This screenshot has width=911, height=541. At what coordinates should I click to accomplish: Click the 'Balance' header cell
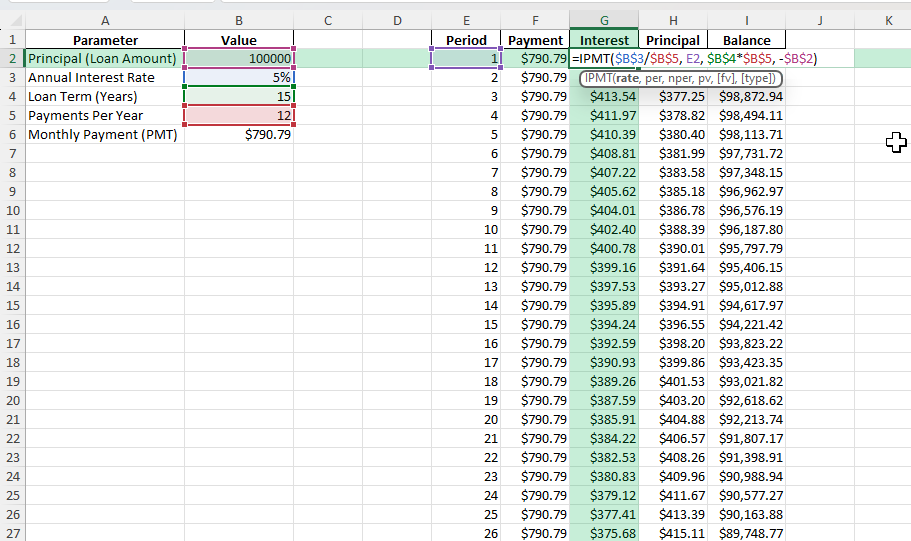point(747,40)
